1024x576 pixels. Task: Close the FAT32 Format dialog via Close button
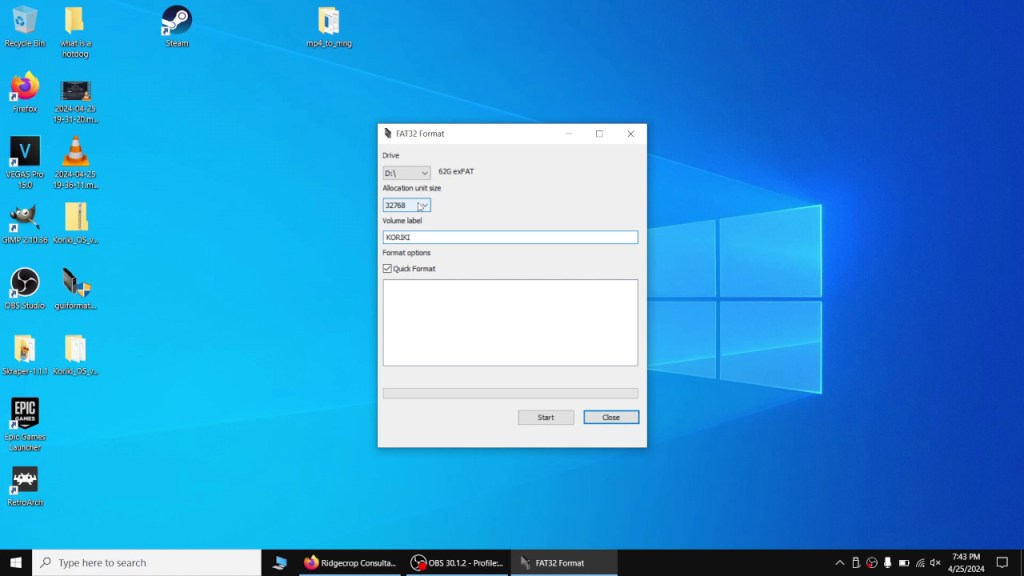[x=610, y=417]
